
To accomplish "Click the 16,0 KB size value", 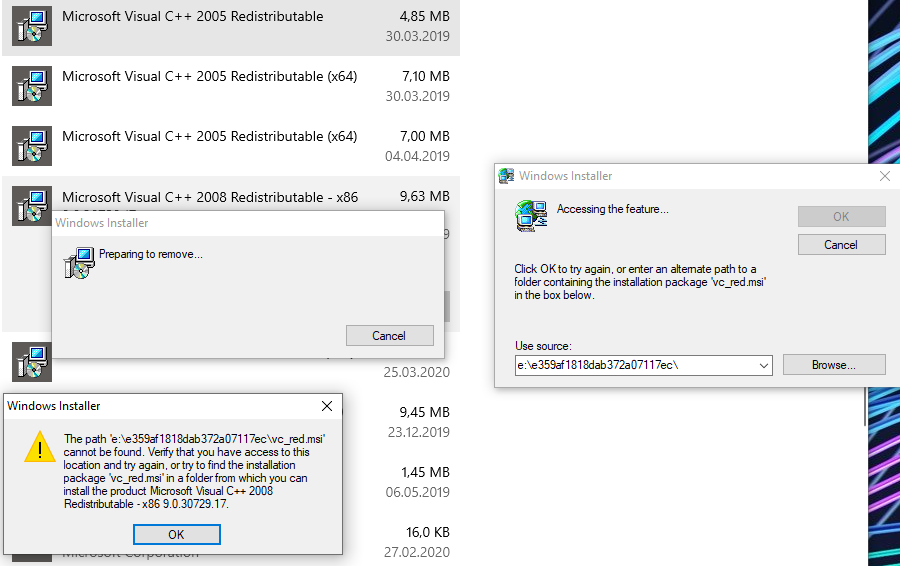I will pos(428,532).
